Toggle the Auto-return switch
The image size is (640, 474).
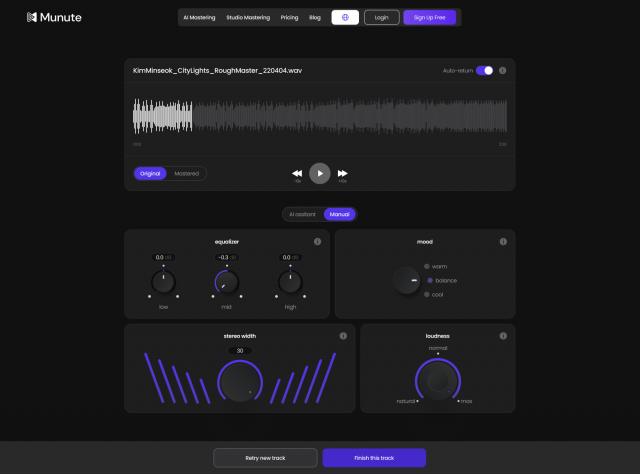[484, 70]
